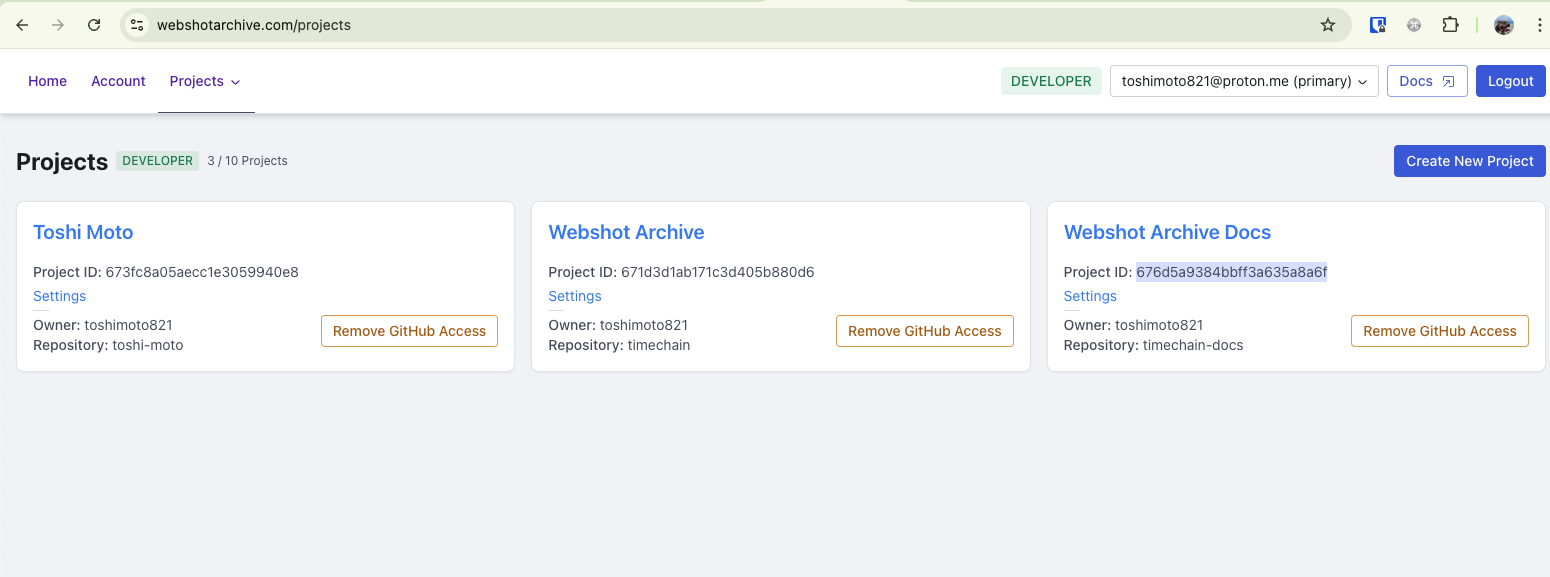The height and width of the screenshot is (577, 1550).
Task: Open Docs in external tab
Action: coord(1426,81)
